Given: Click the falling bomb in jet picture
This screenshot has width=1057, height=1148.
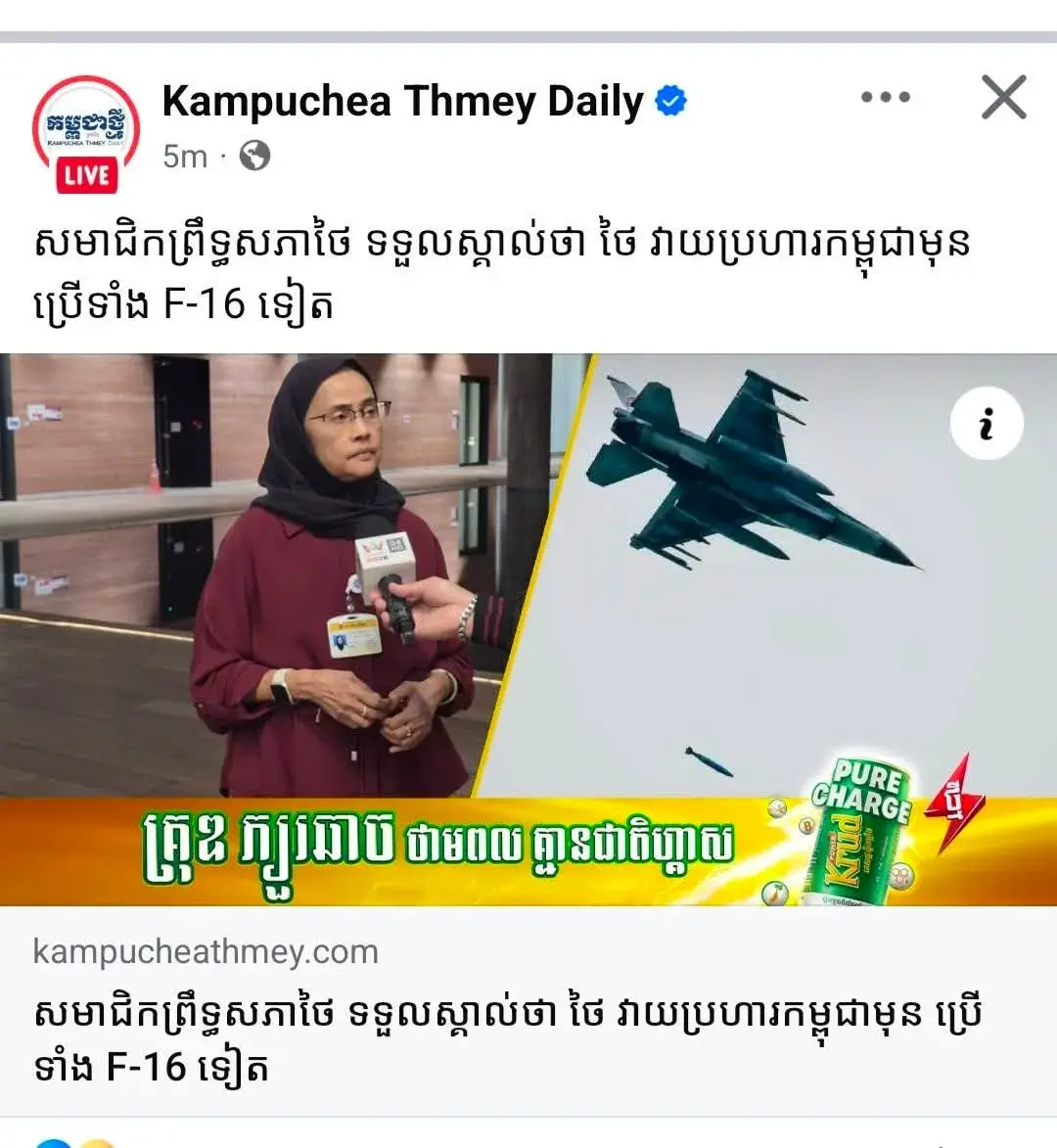Looking at the screenshot, I should pos(709,762).
